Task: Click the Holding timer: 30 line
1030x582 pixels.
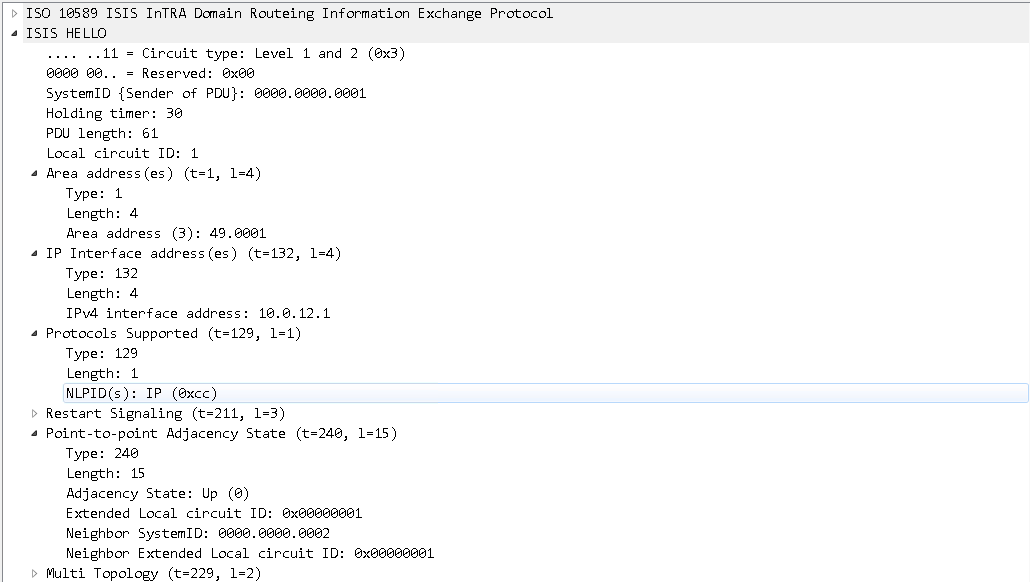Action: (x=114, y=113)
